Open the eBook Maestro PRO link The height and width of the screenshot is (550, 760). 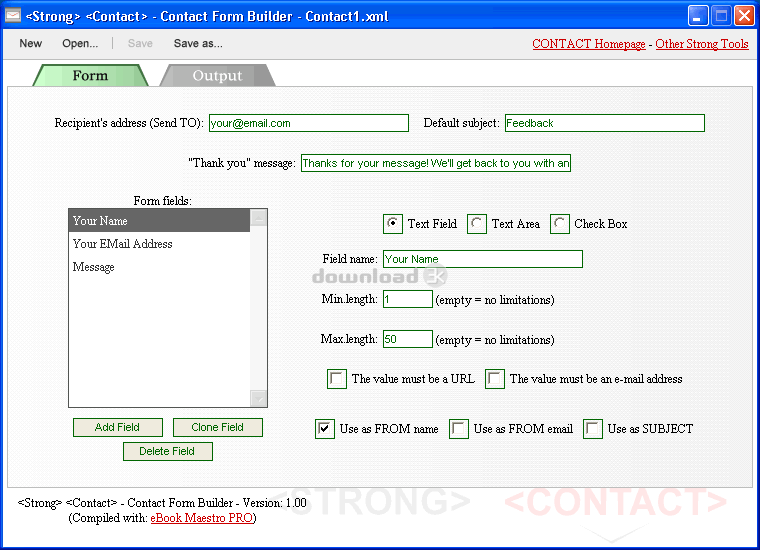pos(202,518)
